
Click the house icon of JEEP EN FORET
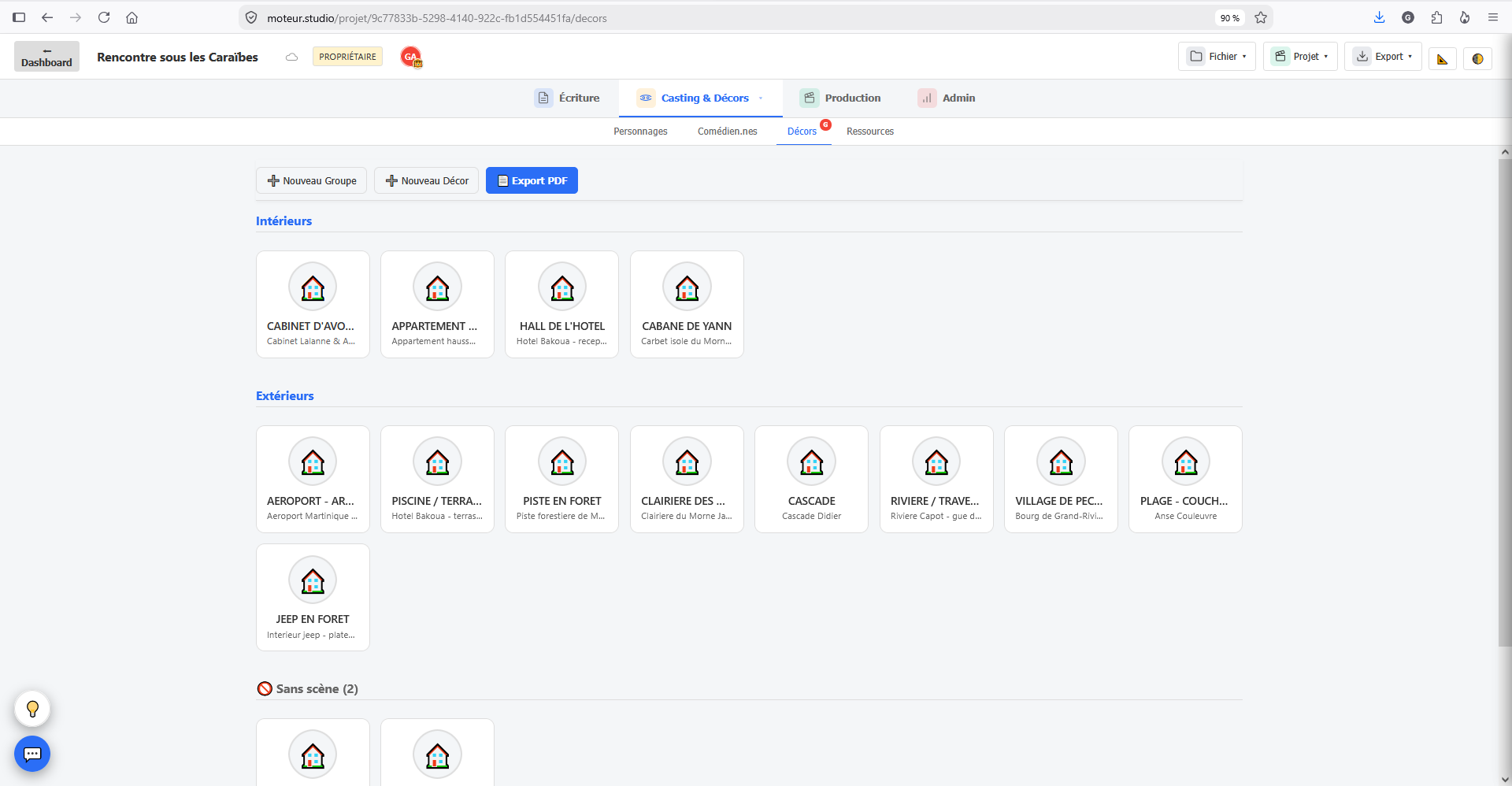(x=313, y=580)
